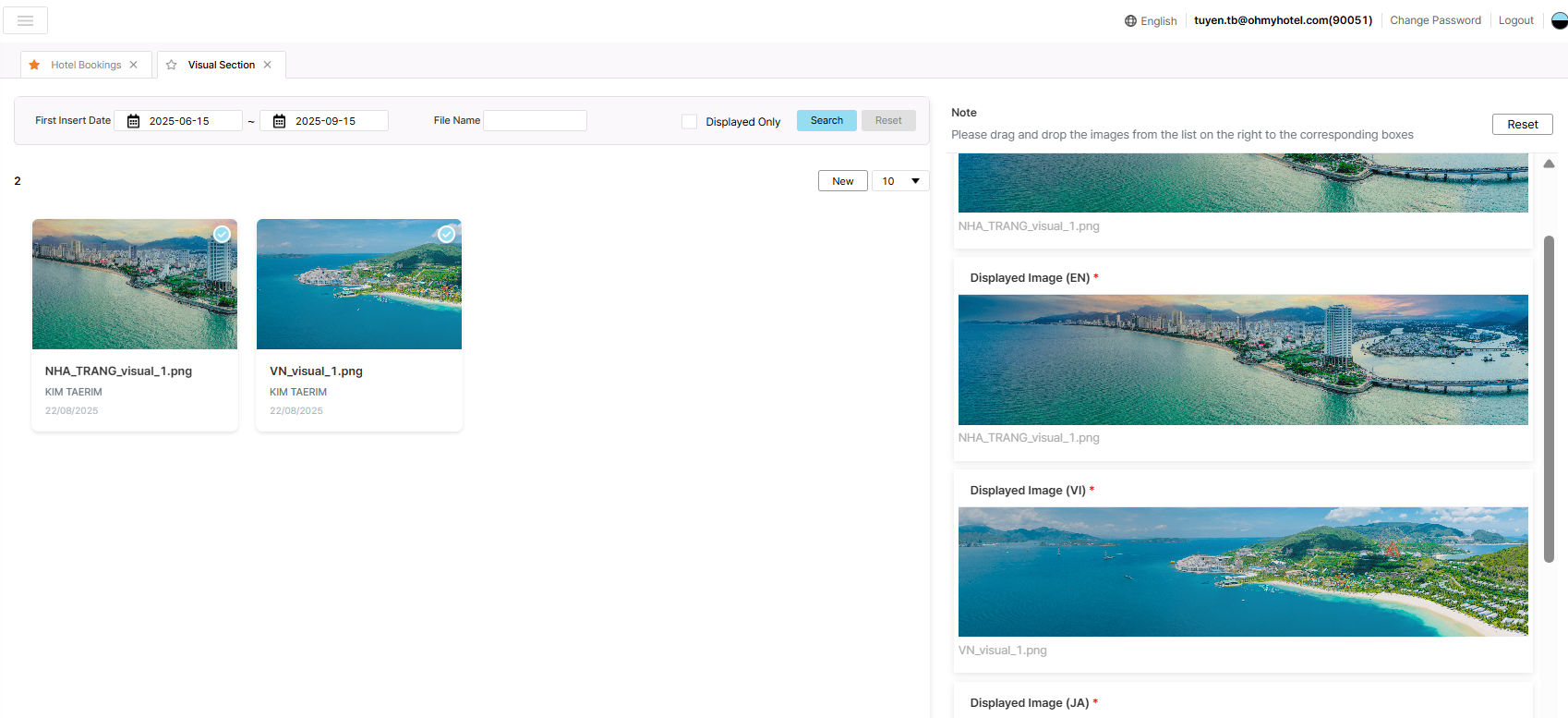Viewport: 1568px width, 718px height.
Task: Switch to the Hotel Bookings tab
Action: click(86, 65)
